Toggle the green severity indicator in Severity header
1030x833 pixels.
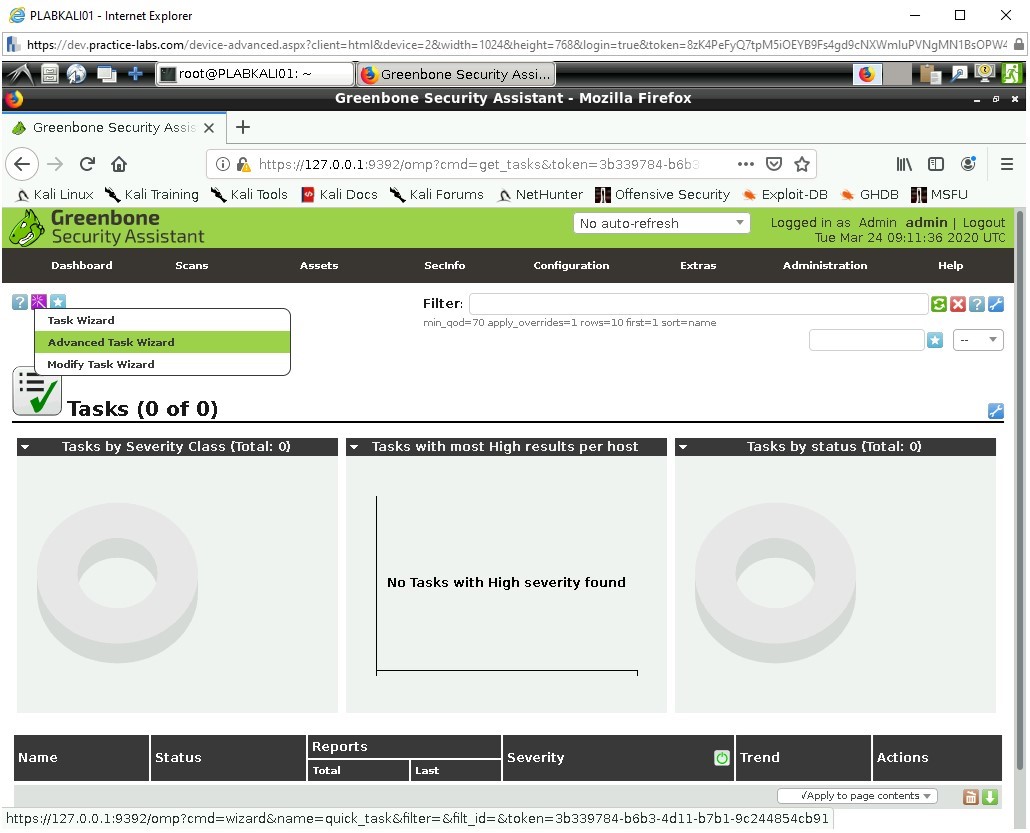(722, 758)
